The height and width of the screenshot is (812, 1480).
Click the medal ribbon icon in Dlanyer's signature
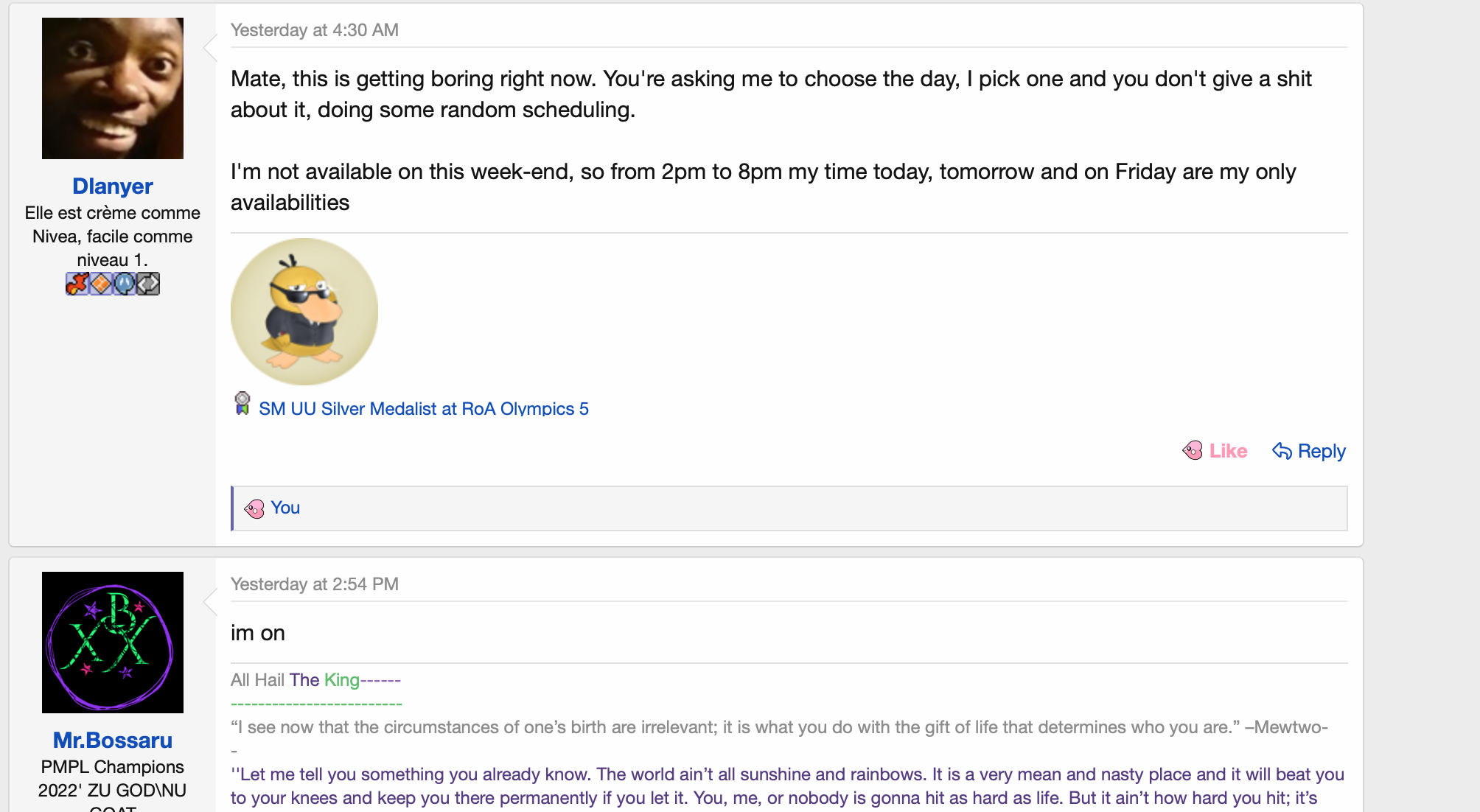(x=242, y=404)
